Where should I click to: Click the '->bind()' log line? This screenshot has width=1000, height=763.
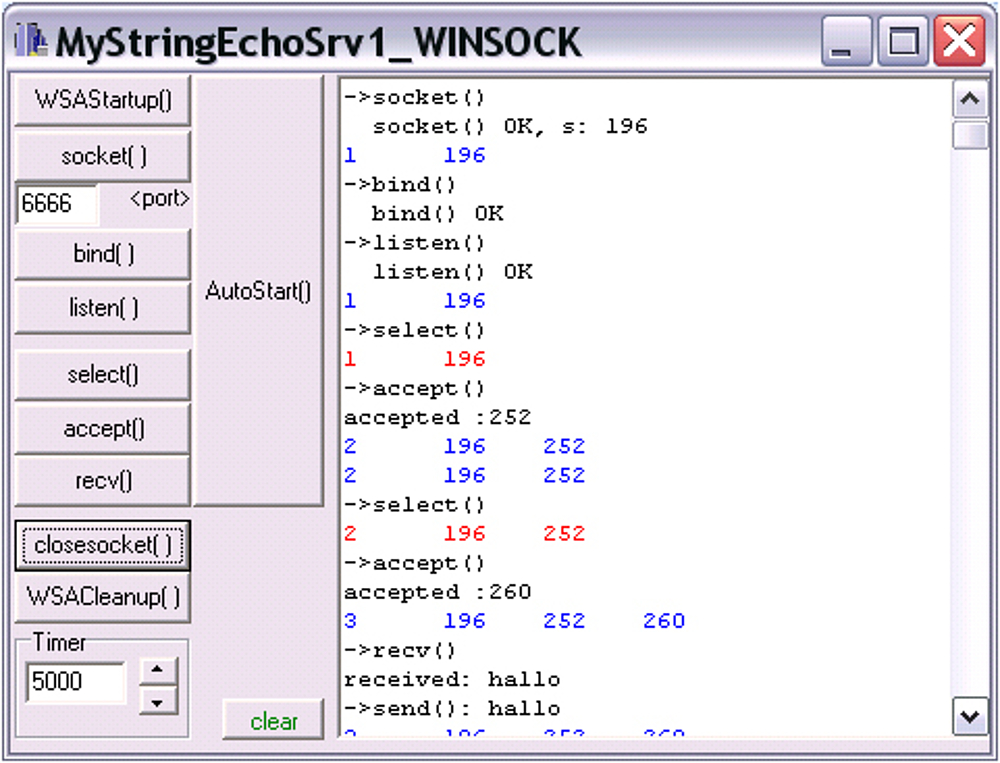tap(401, 184)
